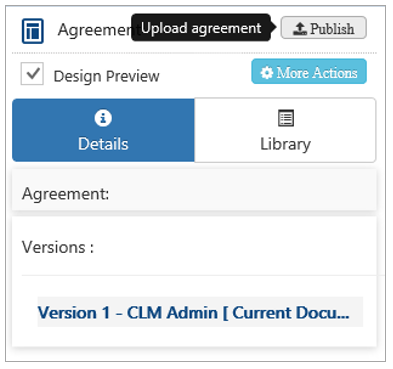Screen dimensions: 393x369
Task: Expand the Agreement: section header
Action: [x=194, y=193]
